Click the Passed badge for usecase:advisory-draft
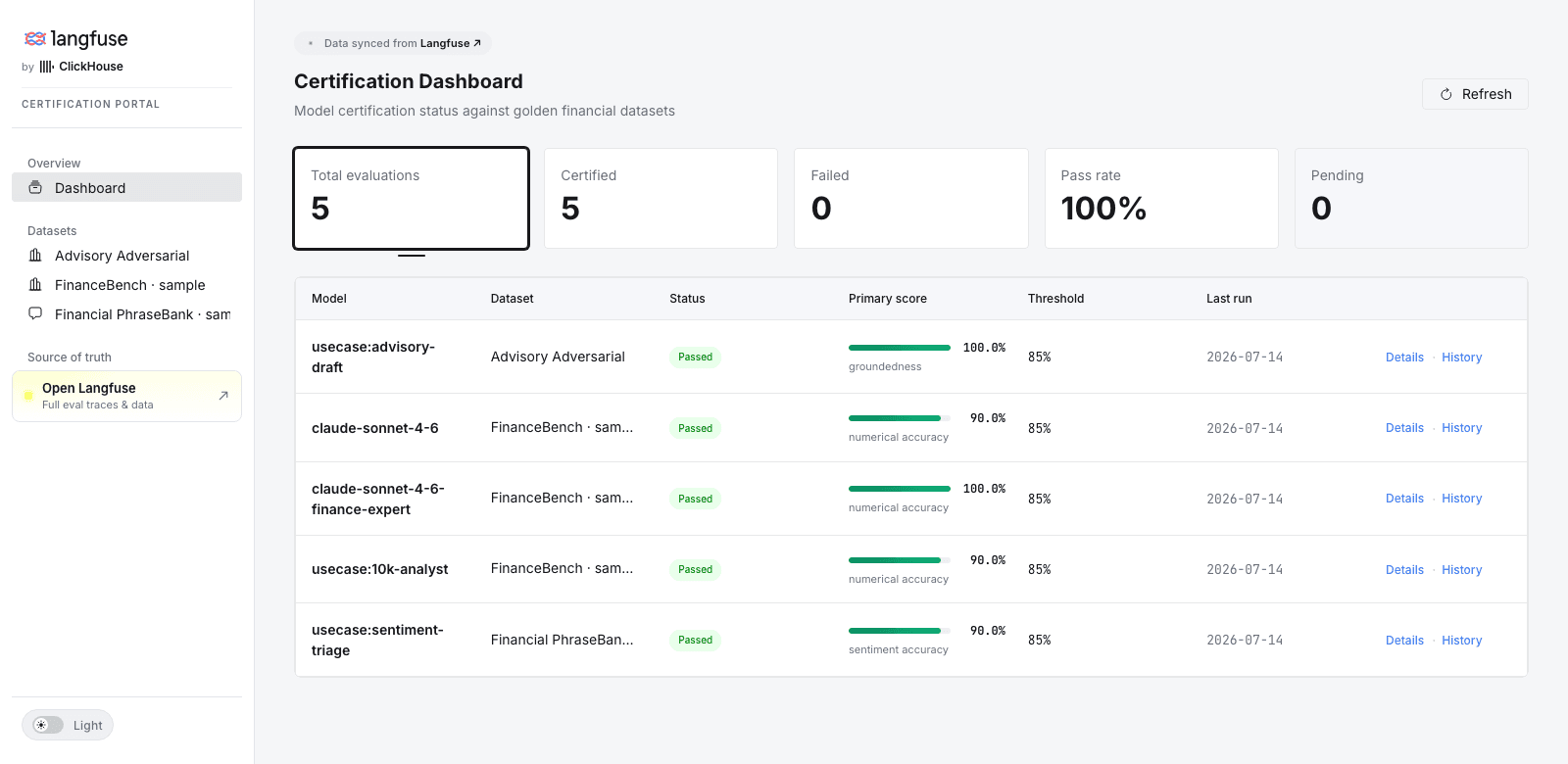 696,358
